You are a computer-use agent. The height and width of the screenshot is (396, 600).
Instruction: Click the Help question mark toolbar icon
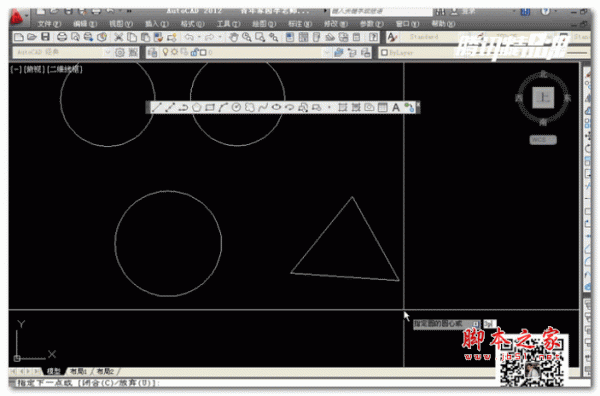373,37
